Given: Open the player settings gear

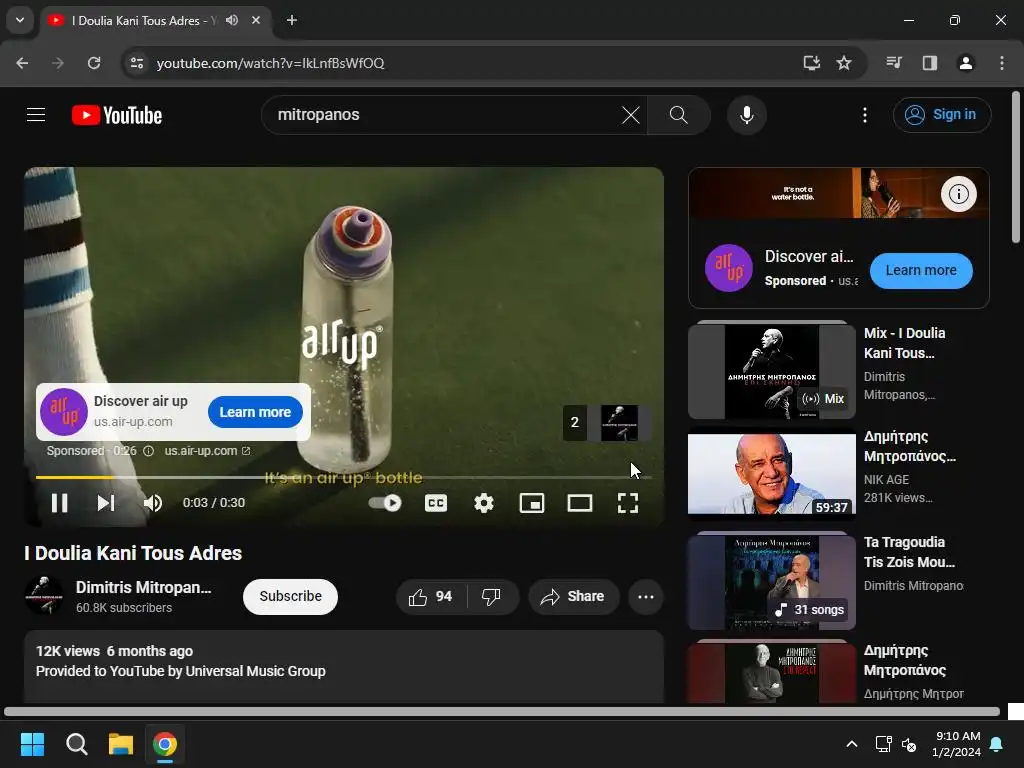Looking at the screenshot, I should tap(484, 503).
